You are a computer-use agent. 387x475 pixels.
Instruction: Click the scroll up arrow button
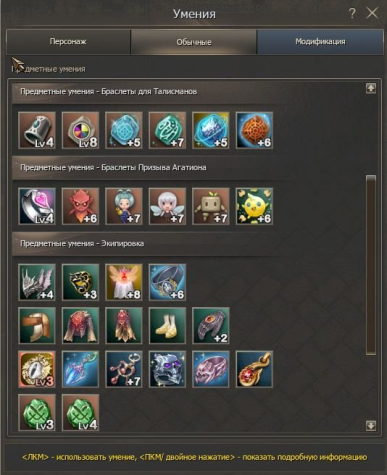[371, 88]
